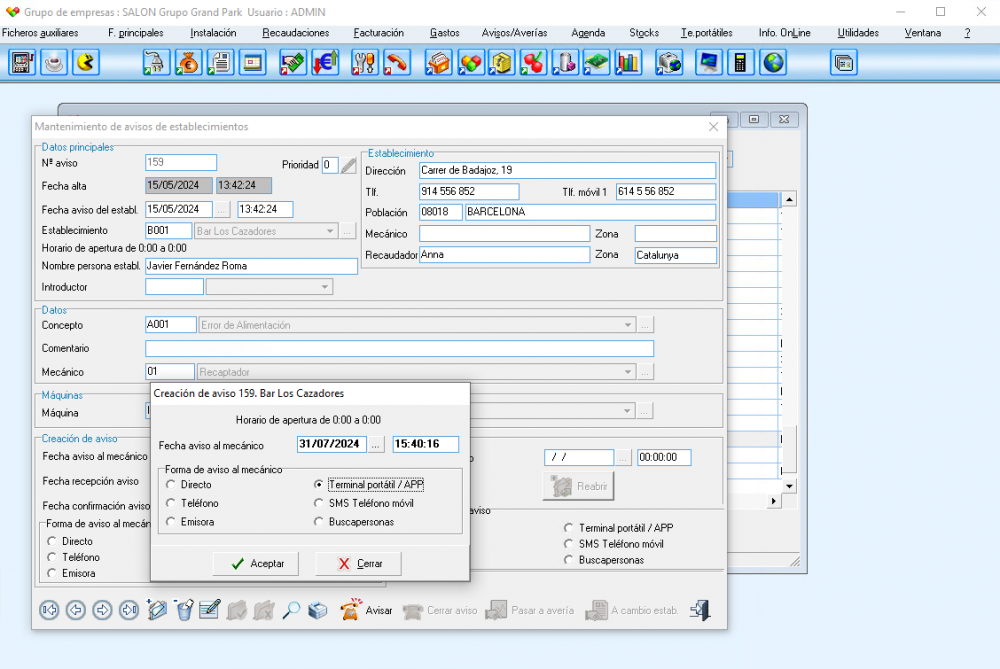Click the pencil icon next to Prioridad
The width and height of the screenshot is (1000, 669).
tap(348, 166)
